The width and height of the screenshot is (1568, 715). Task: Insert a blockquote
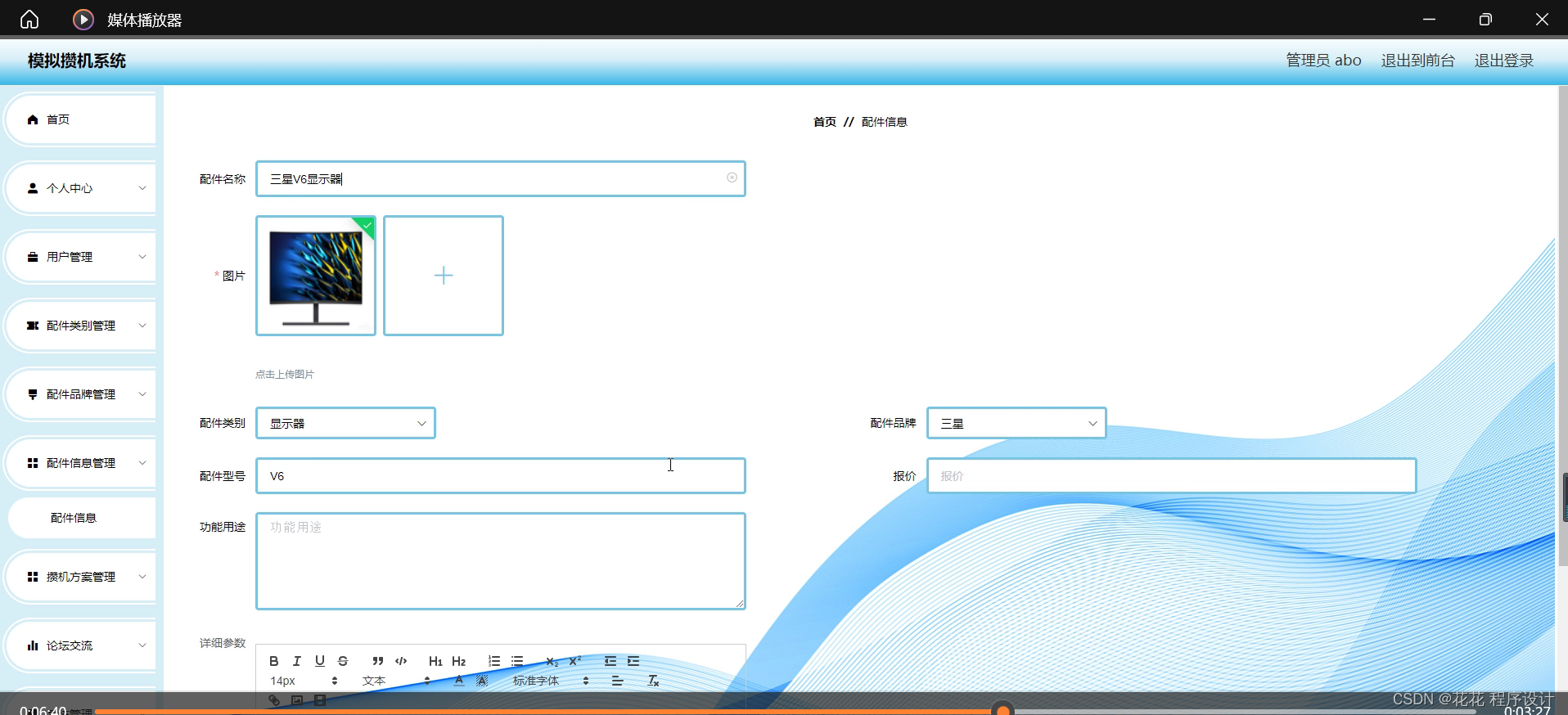pyautogui.click(x=377, y=661)
